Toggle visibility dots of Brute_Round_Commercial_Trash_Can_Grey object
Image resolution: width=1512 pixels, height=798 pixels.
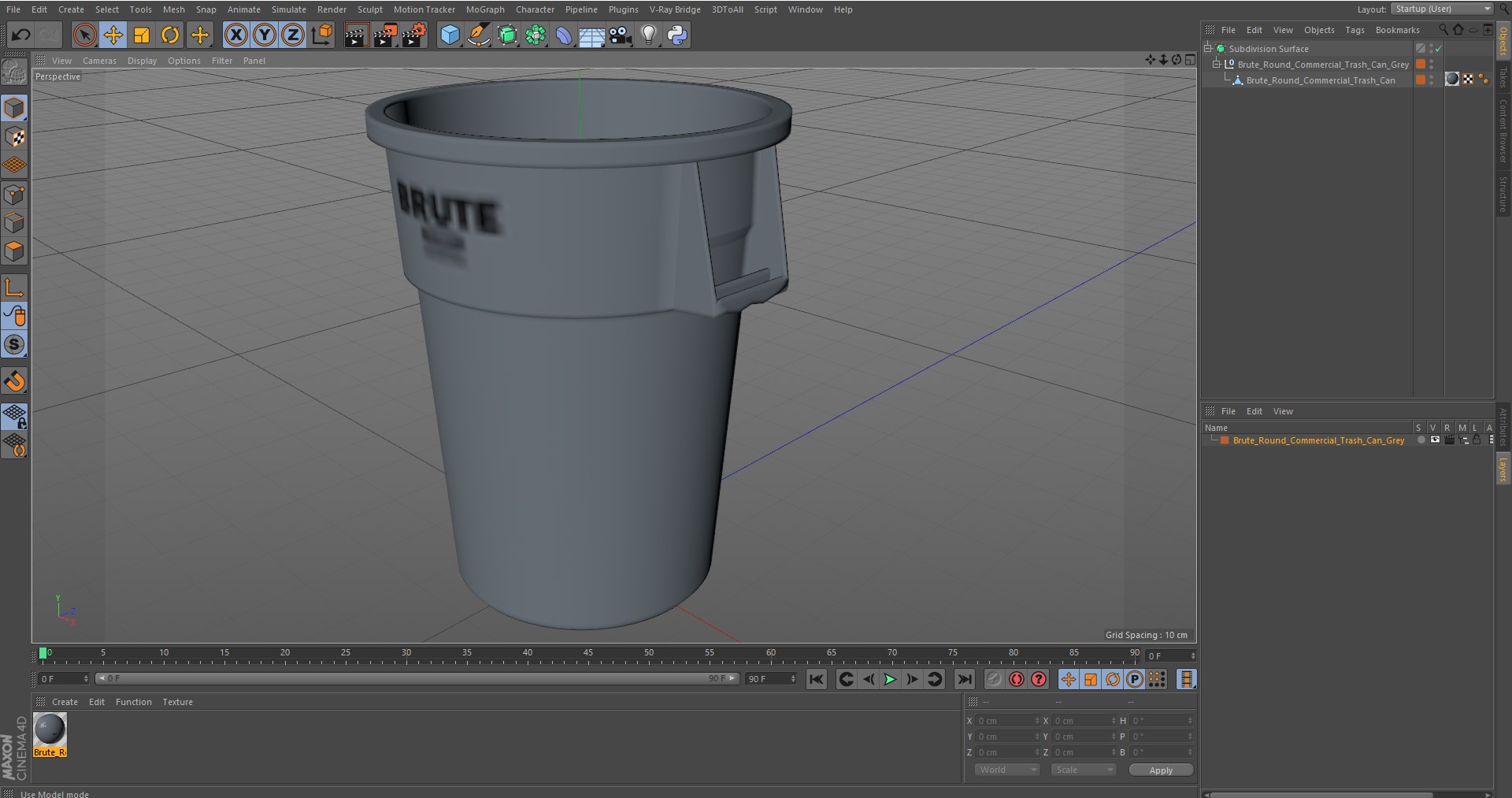(x=1432, y=64)
